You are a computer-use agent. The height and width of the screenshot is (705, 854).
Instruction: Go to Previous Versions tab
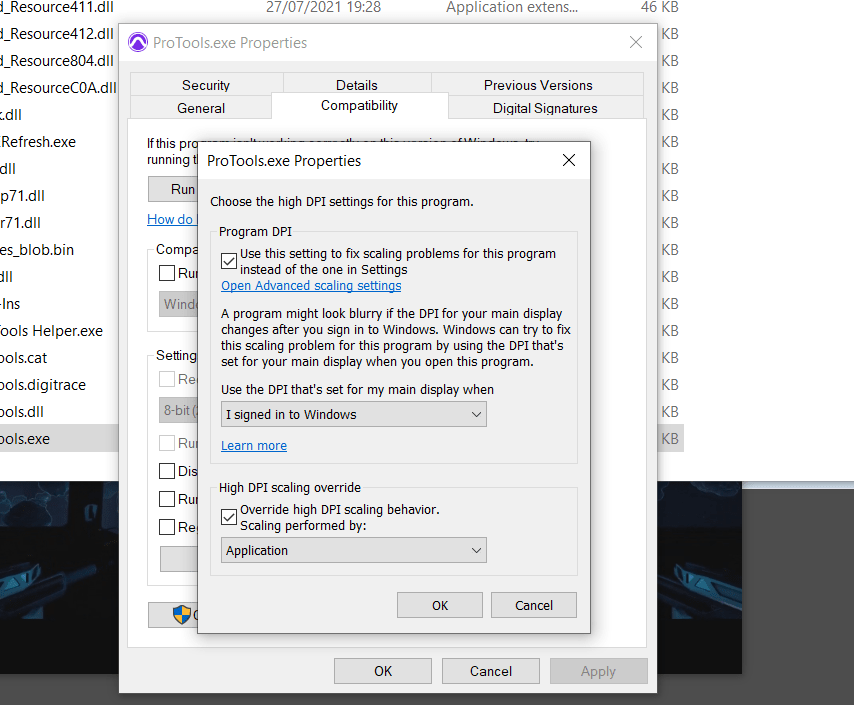538,85
